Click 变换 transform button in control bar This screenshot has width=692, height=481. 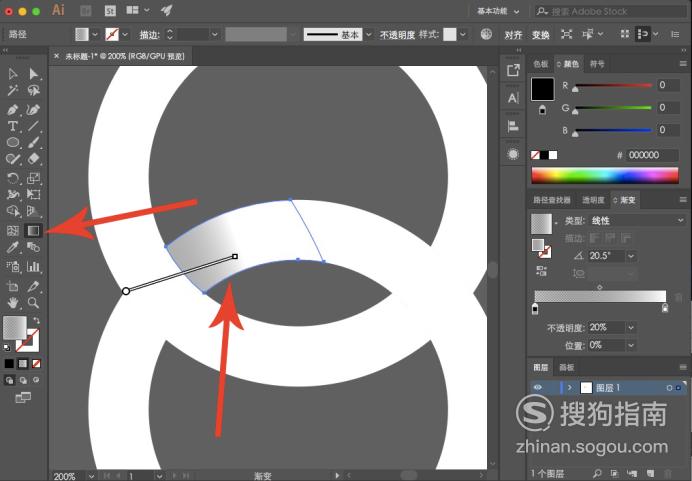tap(540, 34)
